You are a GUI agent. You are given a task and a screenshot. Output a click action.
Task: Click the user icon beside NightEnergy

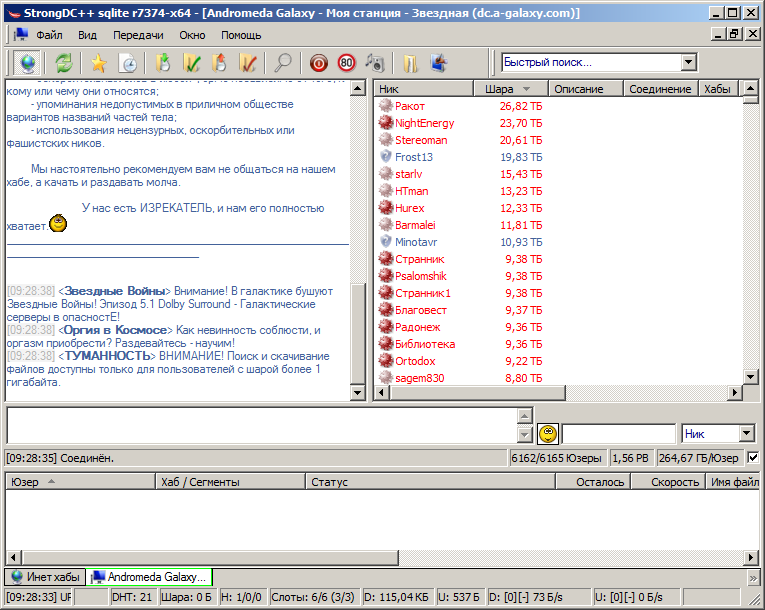(x=385, y=122)
